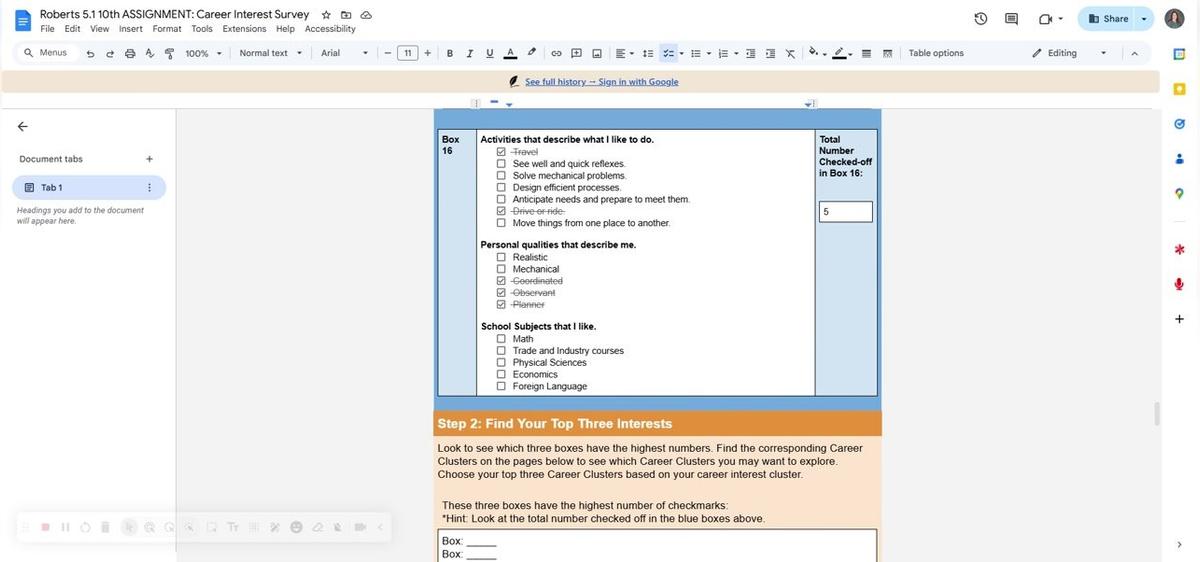The image size is (1200, 562).
Task: Toggle Underline formatting
Action: (x=489, y=53)
